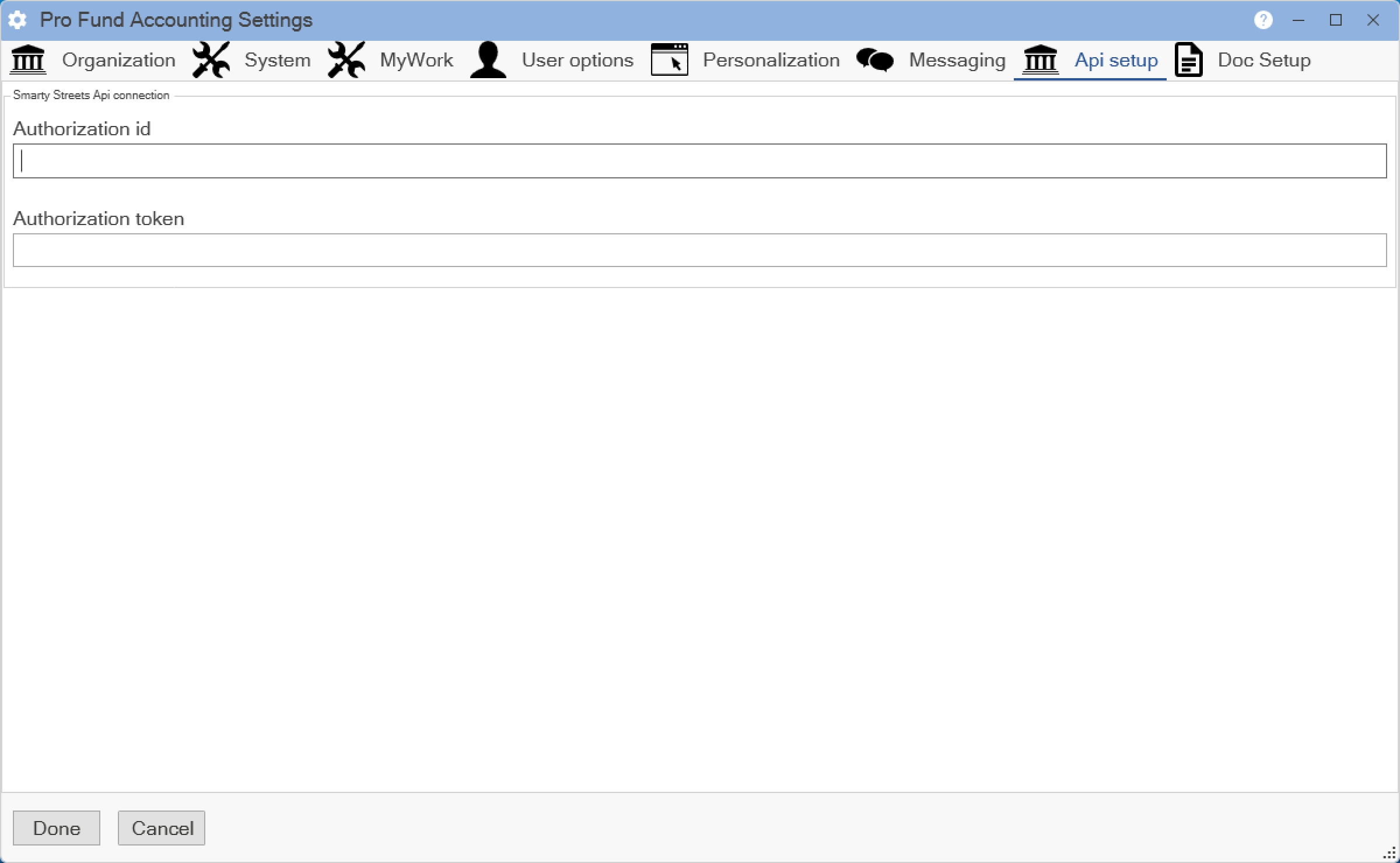Click the MyWork crossed tools icon
The image size is (1400, 863).
[x=346, y=60]
